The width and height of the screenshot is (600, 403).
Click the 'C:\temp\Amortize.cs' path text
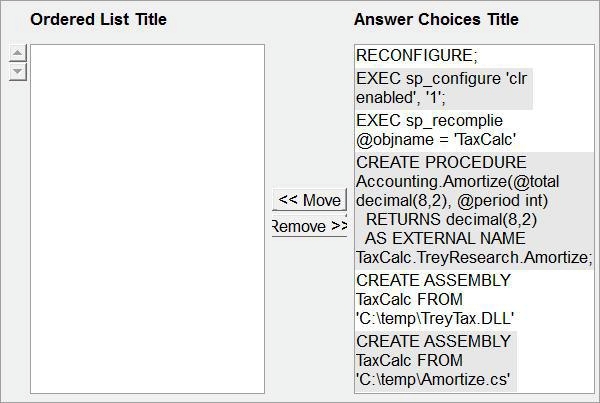tap(433, 380)
